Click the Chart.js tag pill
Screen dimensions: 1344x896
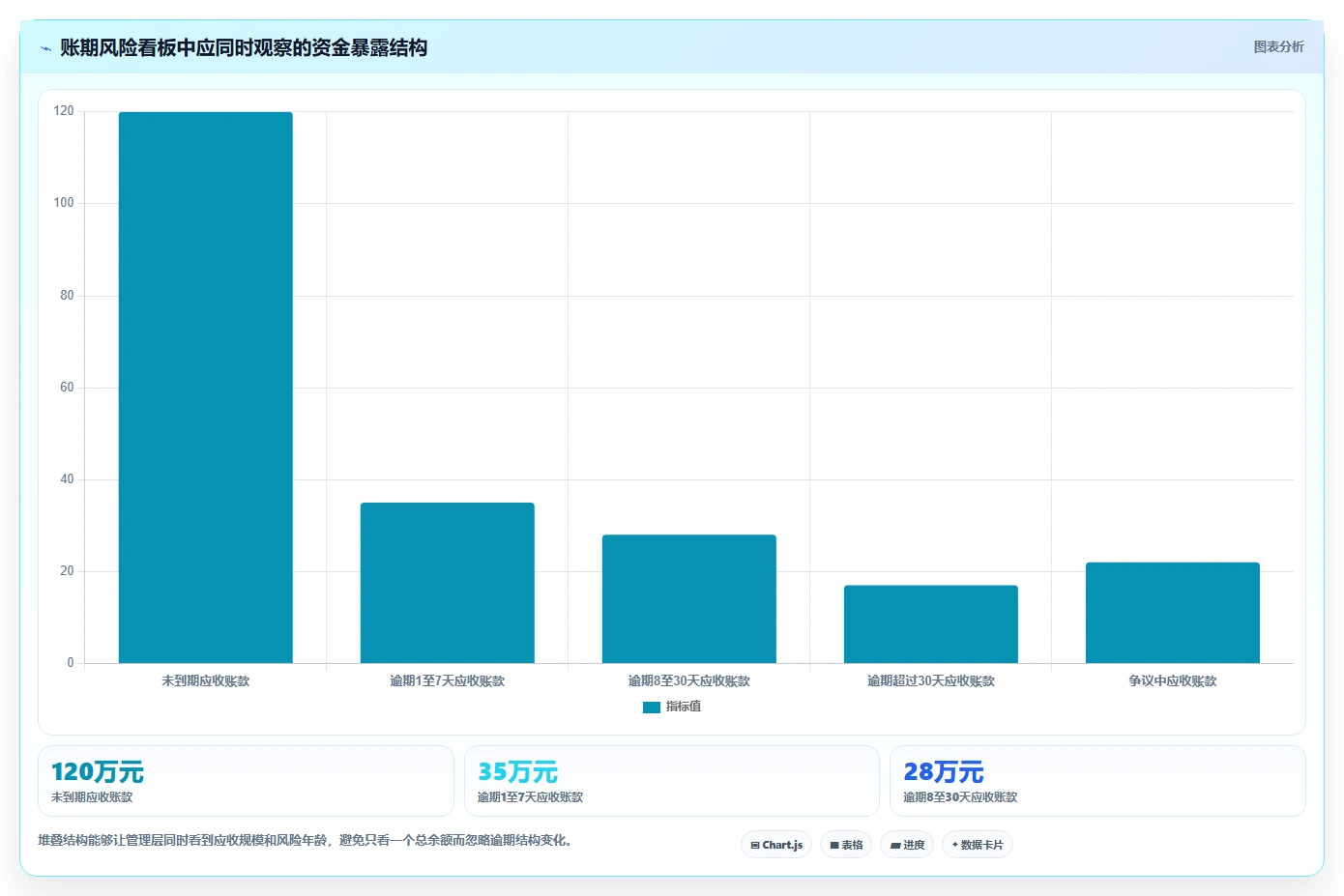776,845
